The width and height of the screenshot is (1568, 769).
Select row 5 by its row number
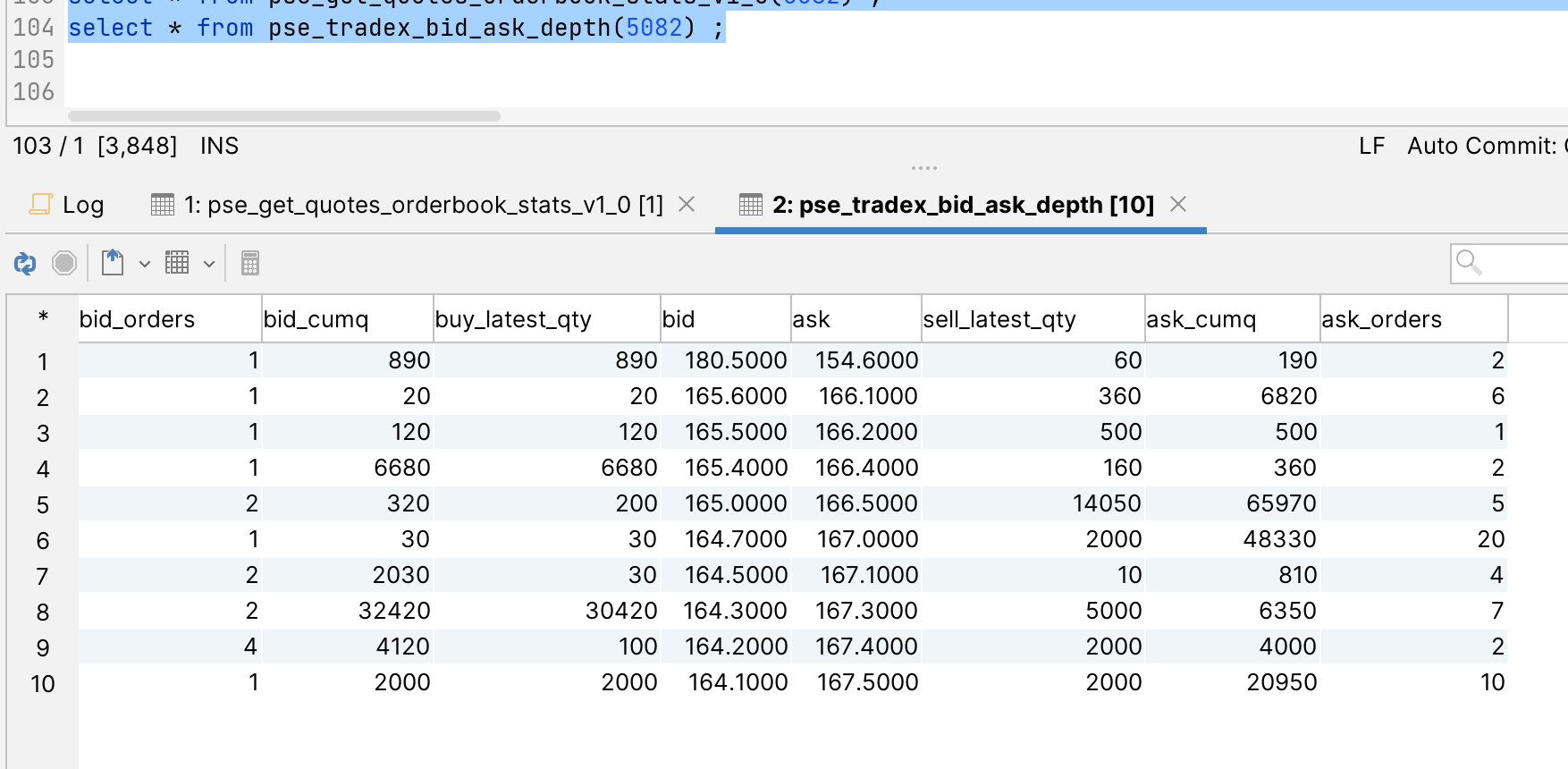[x=43, y=504]
